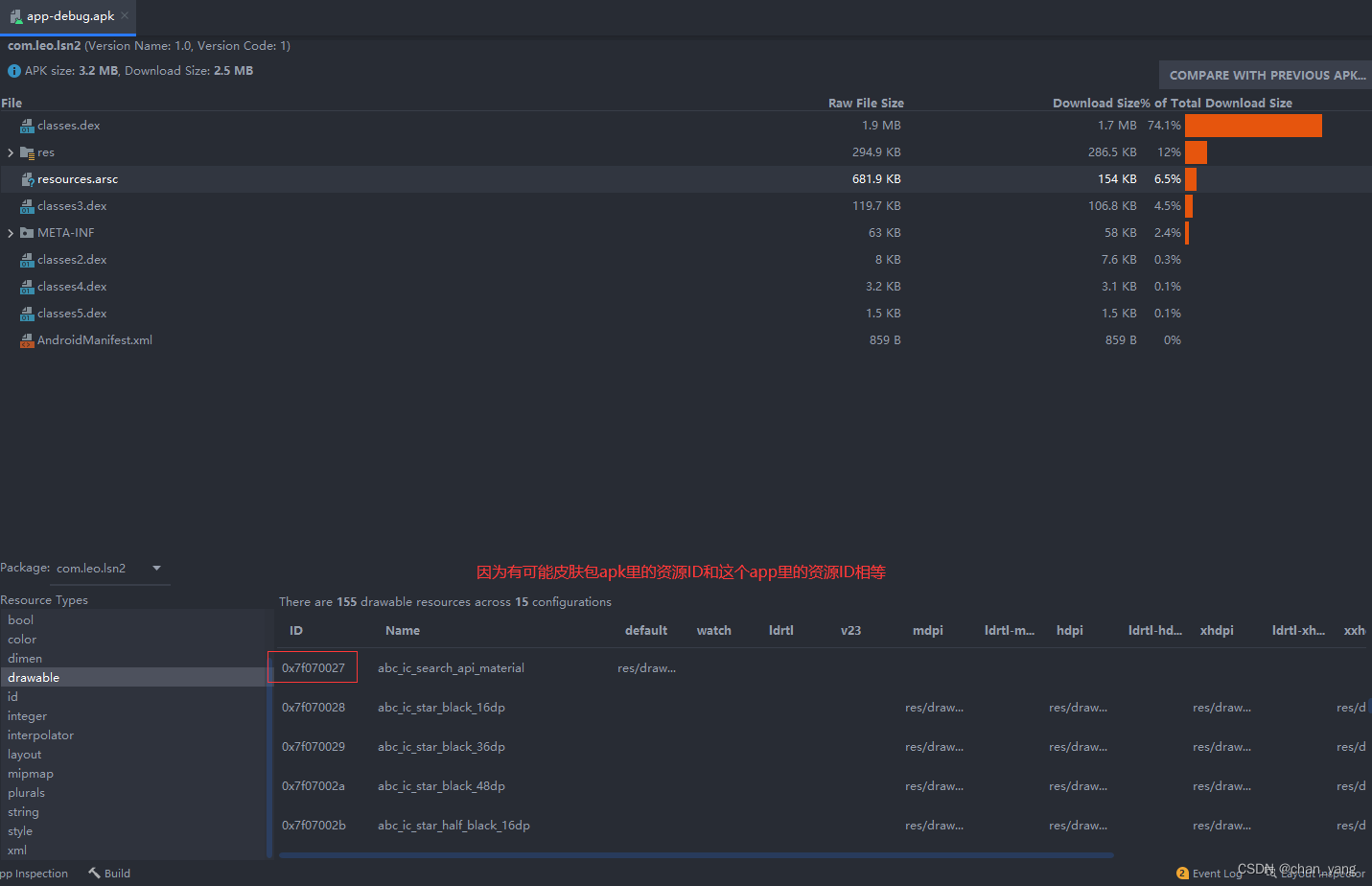Click the default configuration column header
Viewport: 1372px width, 886px height.
646,630
